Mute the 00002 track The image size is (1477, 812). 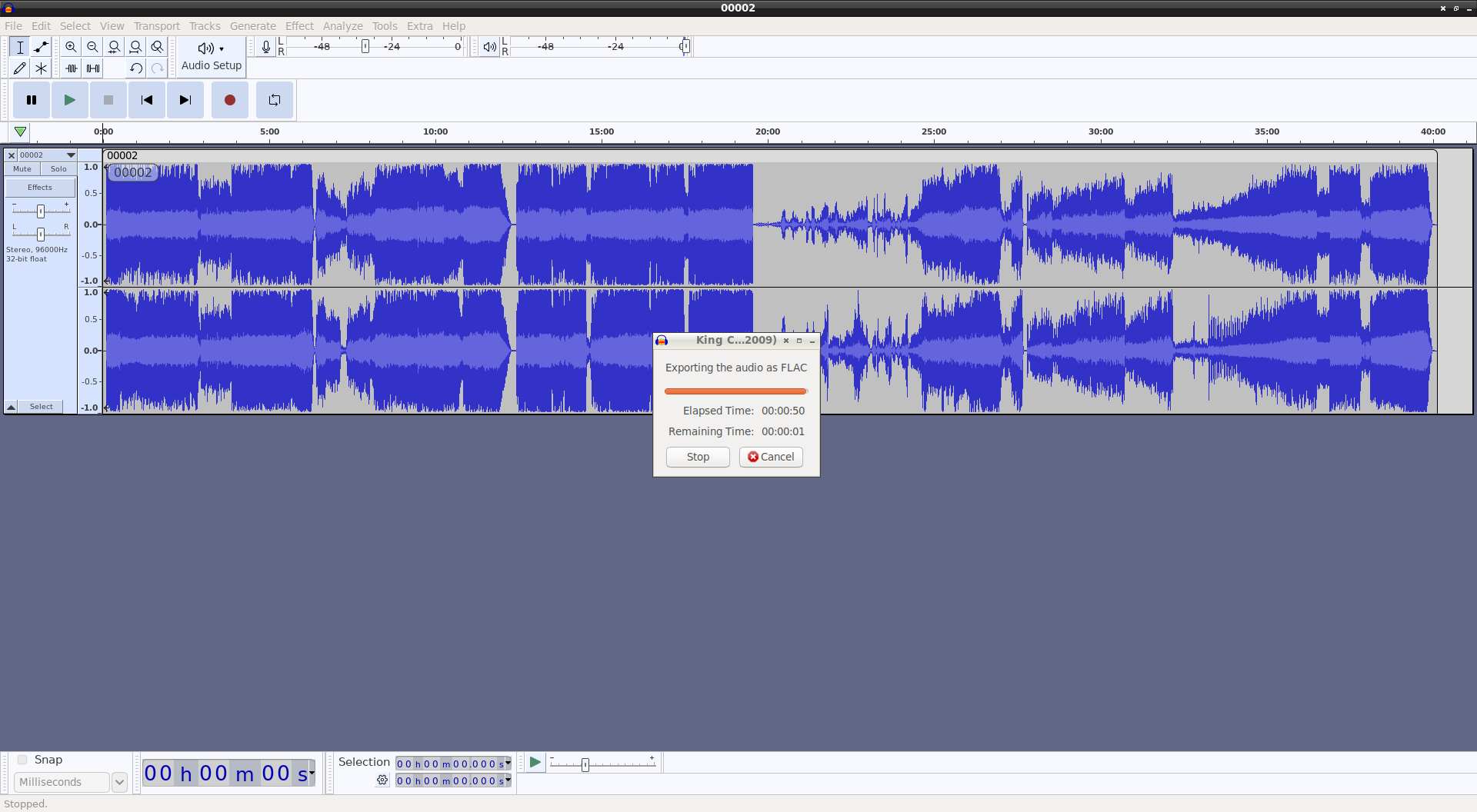[x=22, y=169]
